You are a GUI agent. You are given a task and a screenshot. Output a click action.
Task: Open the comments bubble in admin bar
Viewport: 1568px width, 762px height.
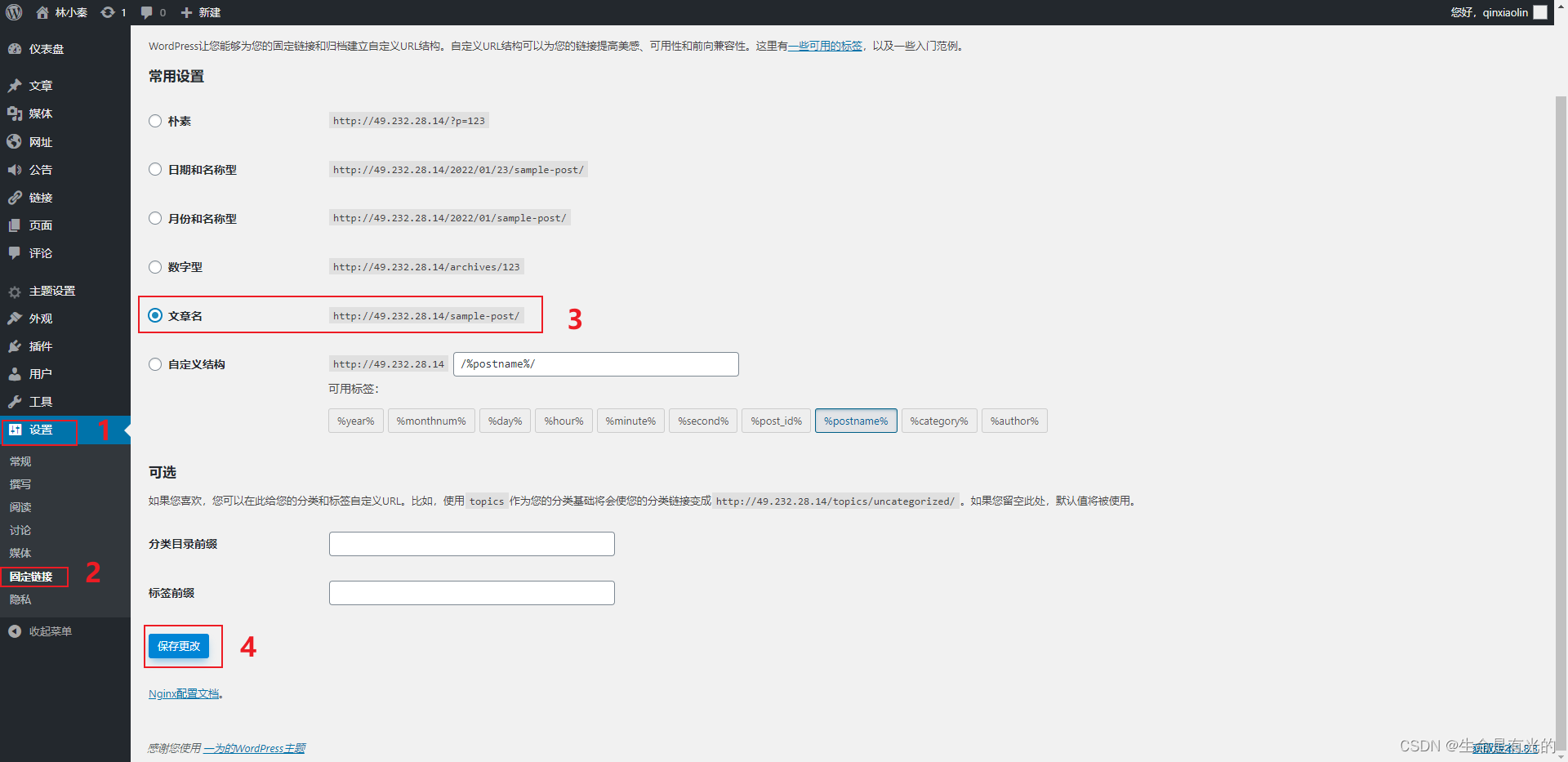[147, 12]
